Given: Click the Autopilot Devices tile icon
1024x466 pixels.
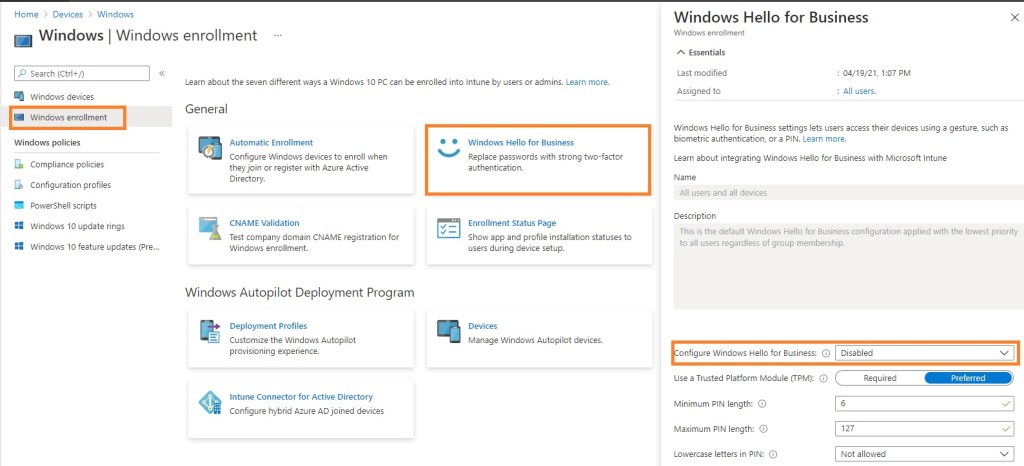Looking at the screenshot, I should (449, 331).
